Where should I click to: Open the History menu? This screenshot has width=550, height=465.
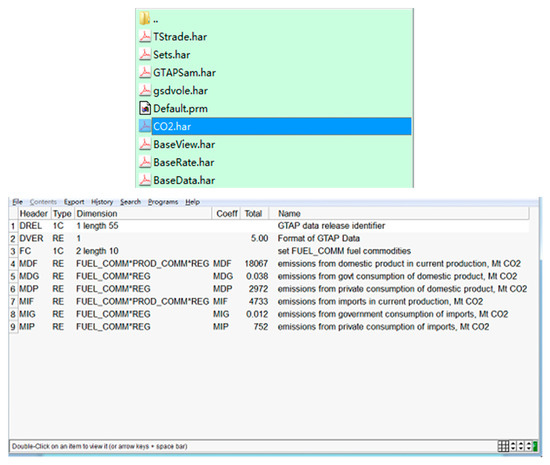point(102,202)
